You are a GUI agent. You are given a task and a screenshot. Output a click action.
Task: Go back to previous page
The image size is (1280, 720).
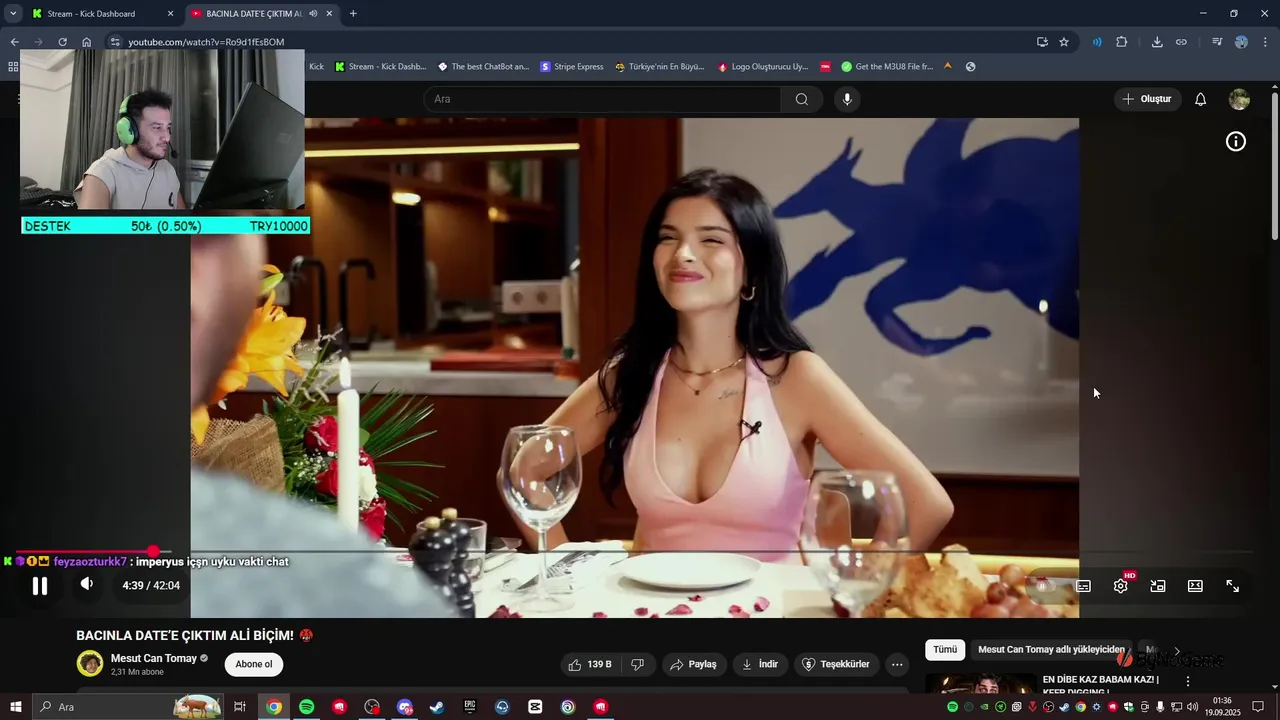(14, 42)
